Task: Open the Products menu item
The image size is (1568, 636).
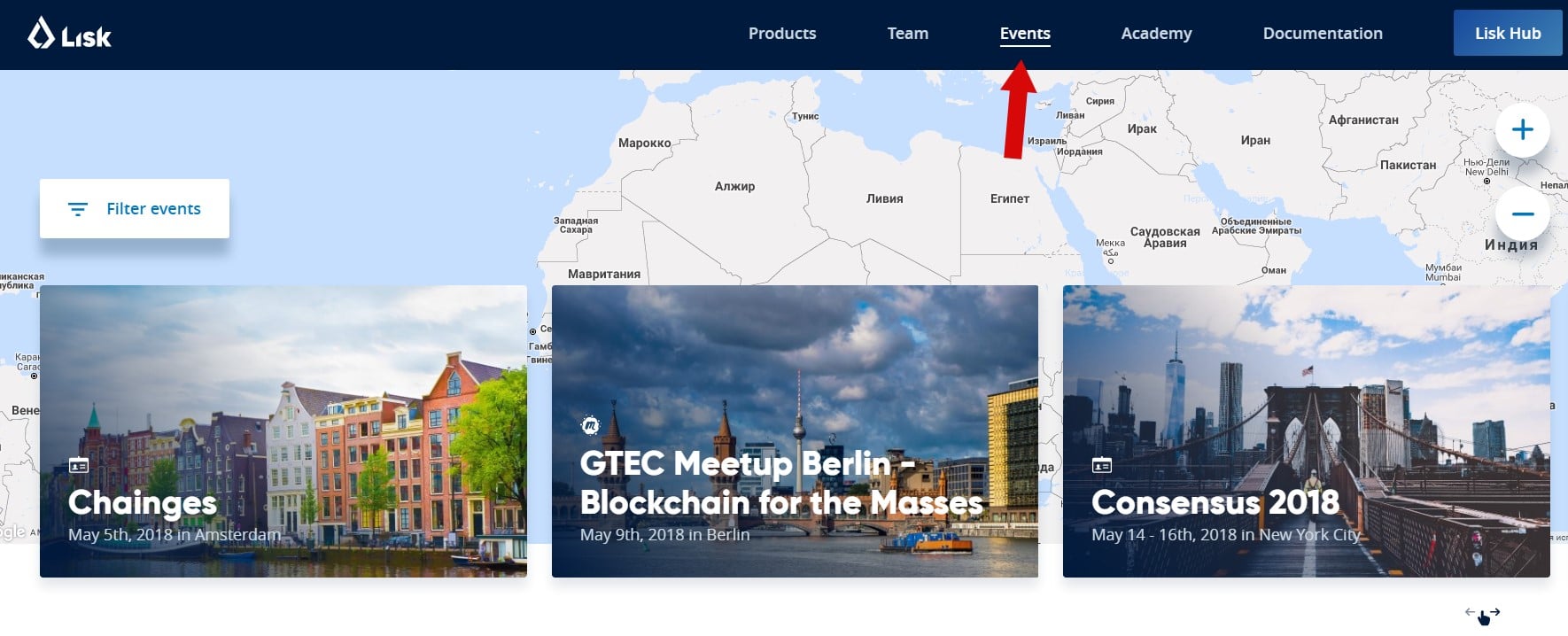Action: (x=782, y=34)
